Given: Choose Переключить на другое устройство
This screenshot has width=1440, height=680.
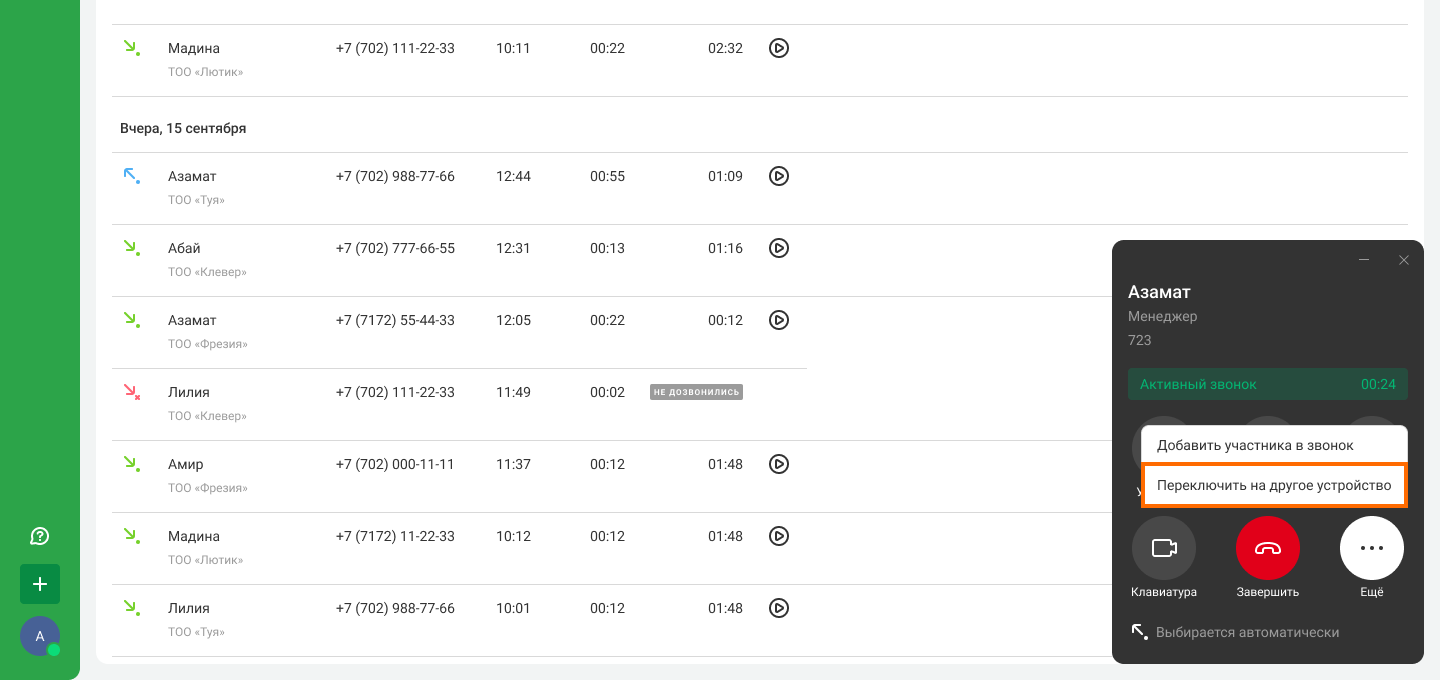Looking at the screenshot, I should click(x=1274, y=485).
